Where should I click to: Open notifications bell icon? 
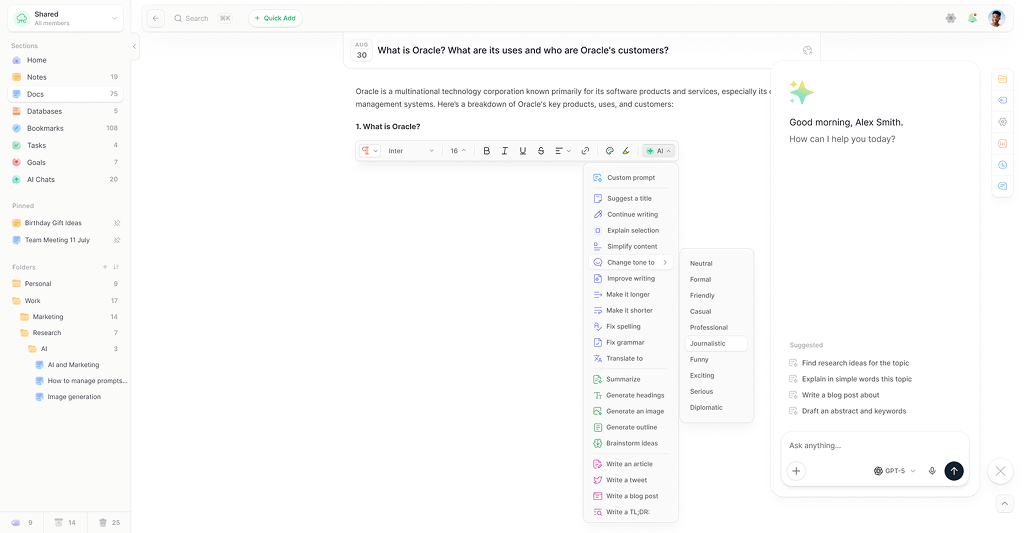972,18
